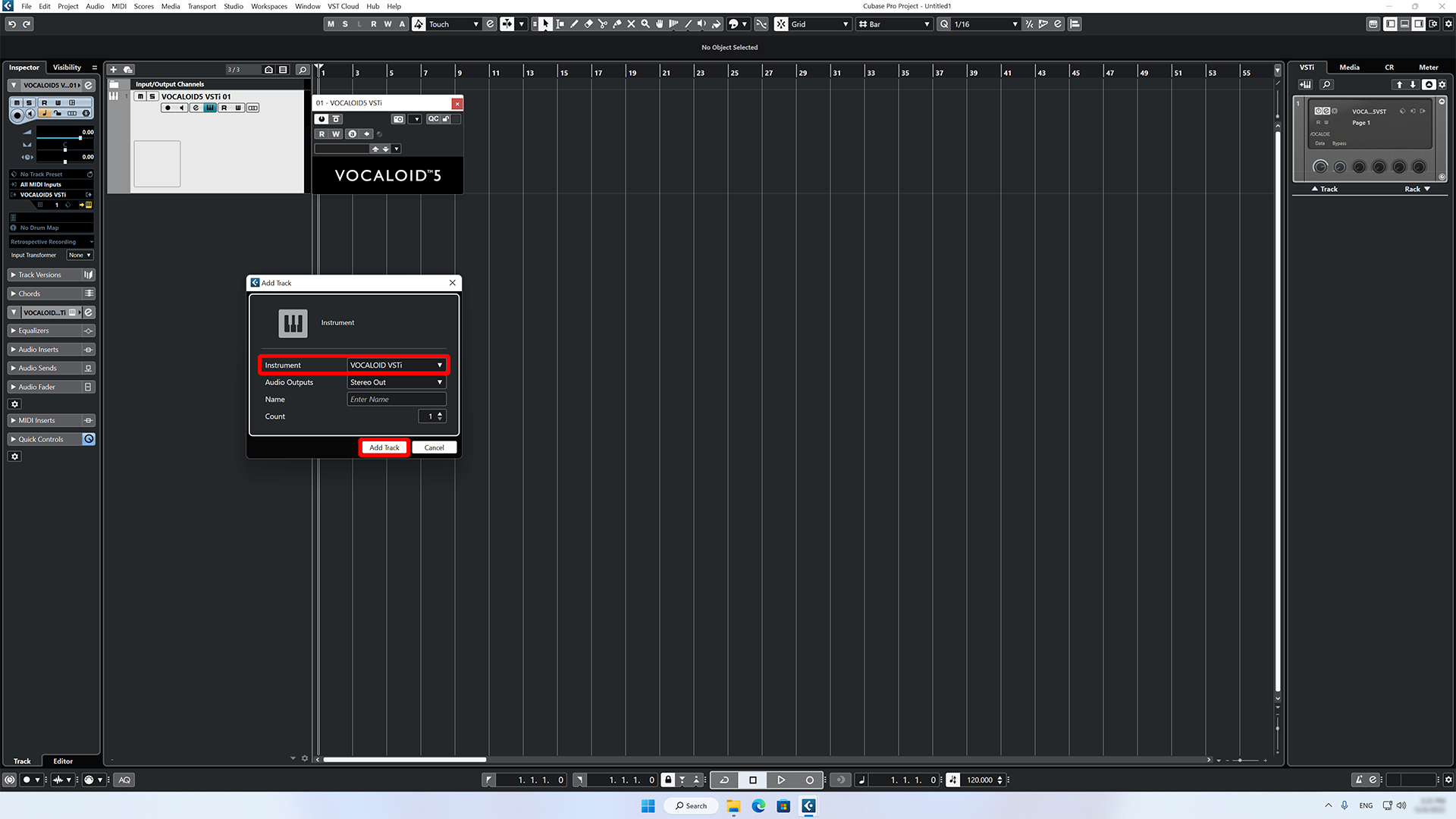The width and height of the screenshot is (1456, 819).
Task: Select the Zoom magnifier tool
Action: coord(645,24)
